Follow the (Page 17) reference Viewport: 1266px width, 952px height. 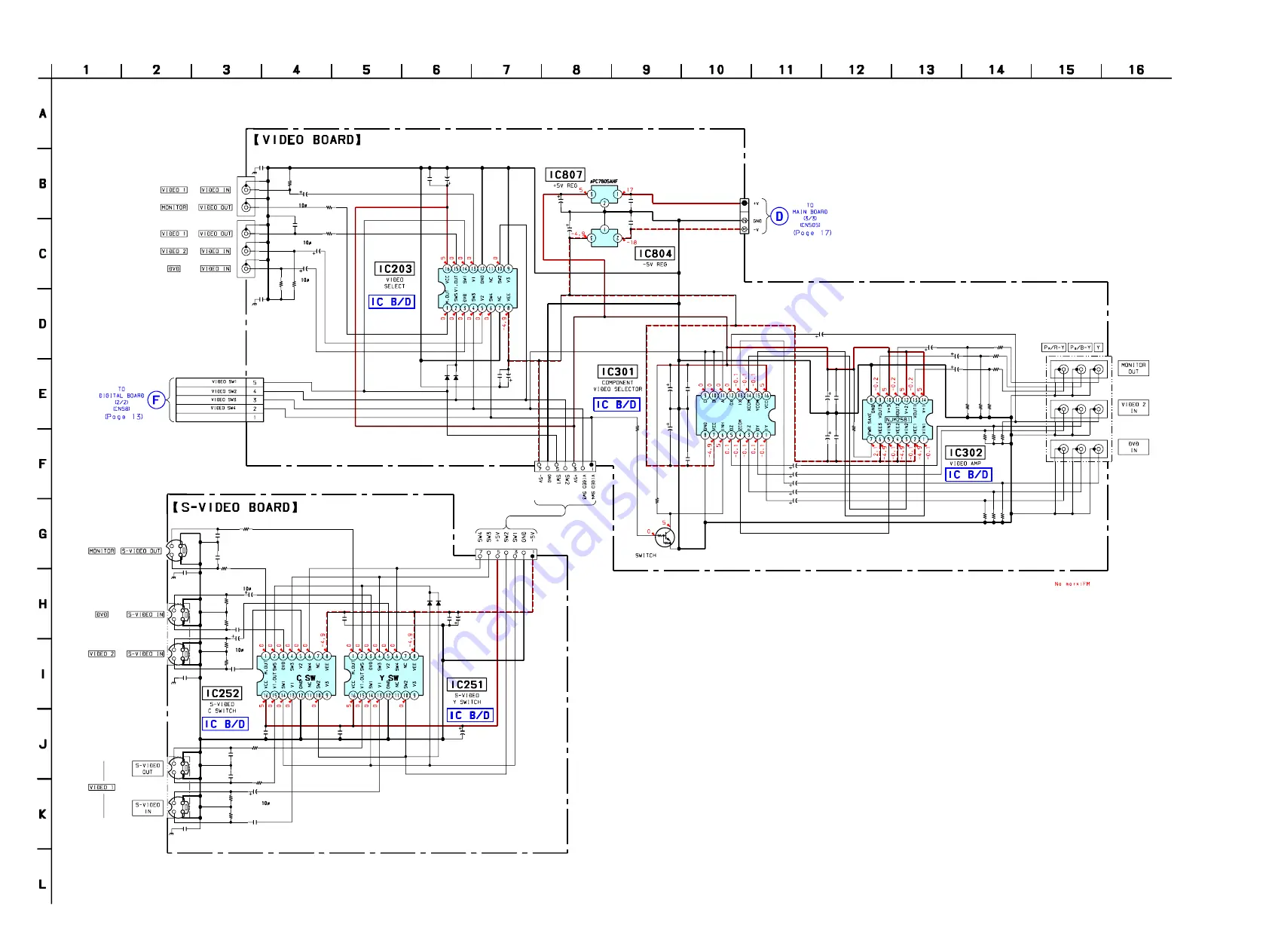(x=812, y=233)
